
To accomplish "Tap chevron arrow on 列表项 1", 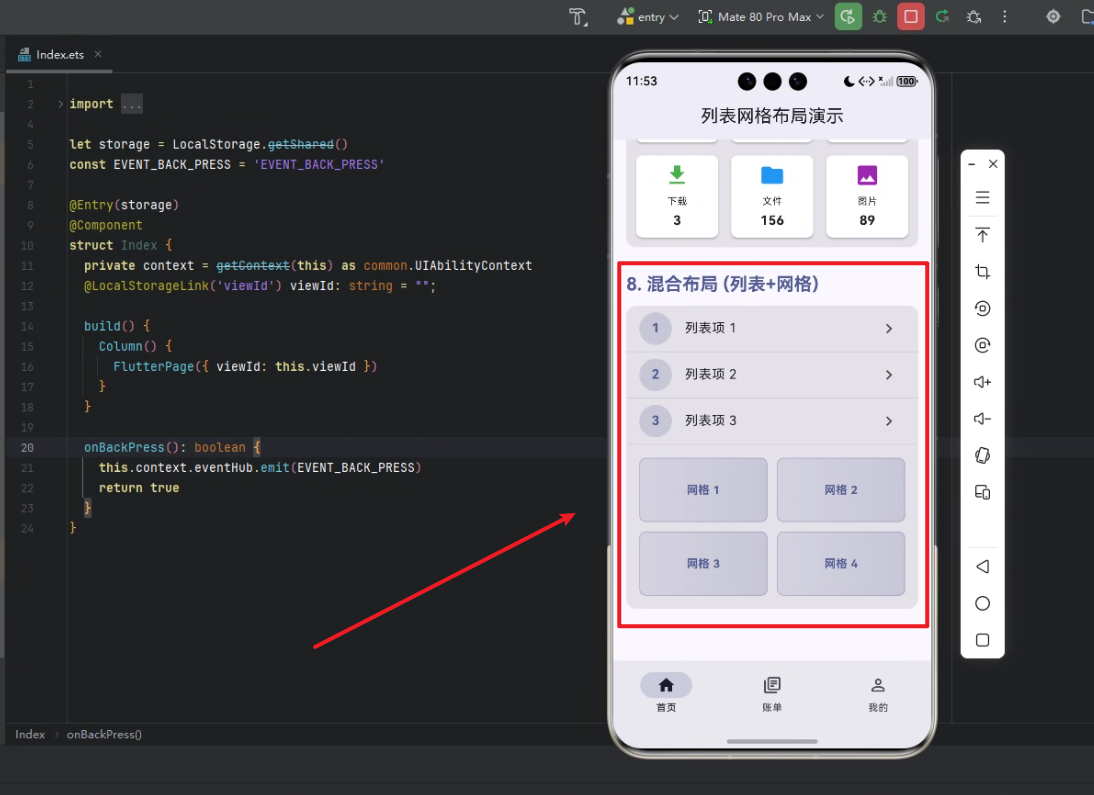I will tap(889, 329).
